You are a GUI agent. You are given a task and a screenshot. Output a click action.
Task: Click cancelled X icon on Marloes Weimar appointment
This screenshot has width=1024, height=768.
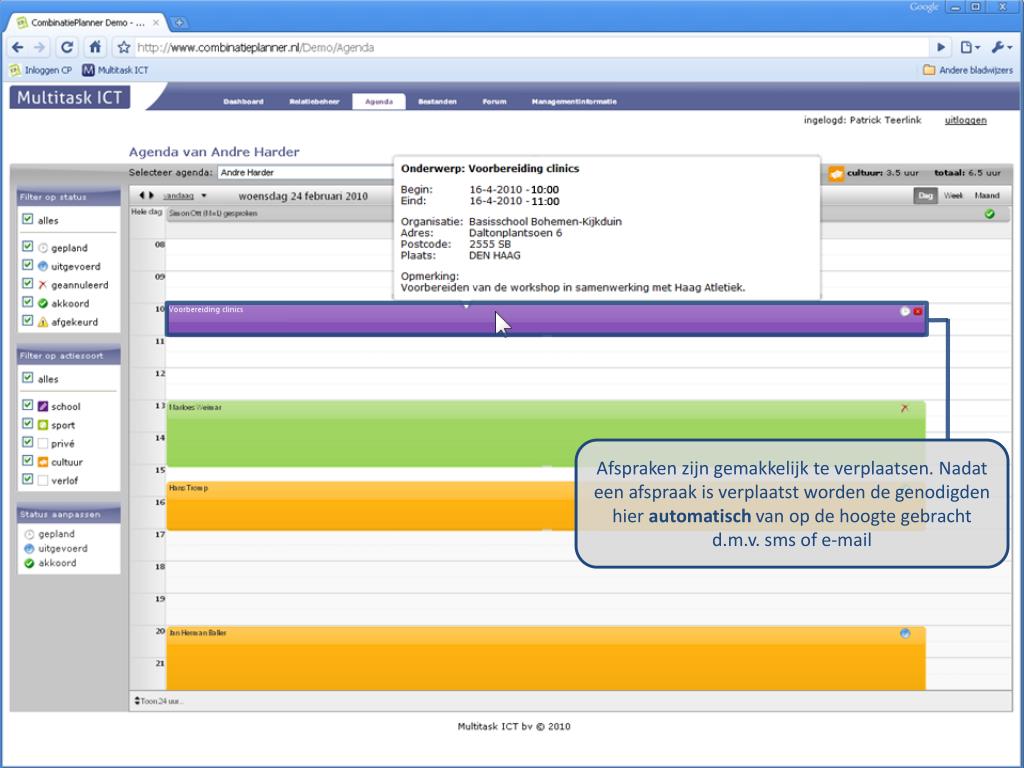[904, 408]
